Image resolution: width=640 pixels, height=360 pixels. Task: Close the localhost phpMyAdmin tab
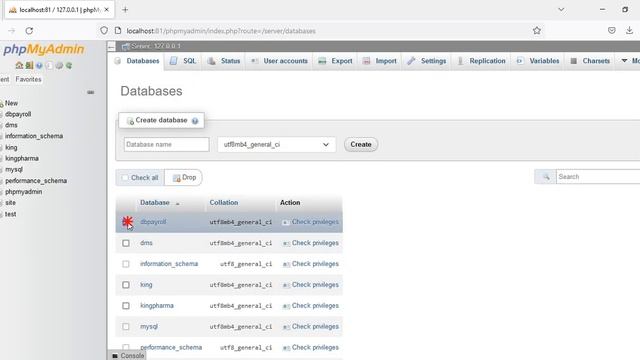107,9
